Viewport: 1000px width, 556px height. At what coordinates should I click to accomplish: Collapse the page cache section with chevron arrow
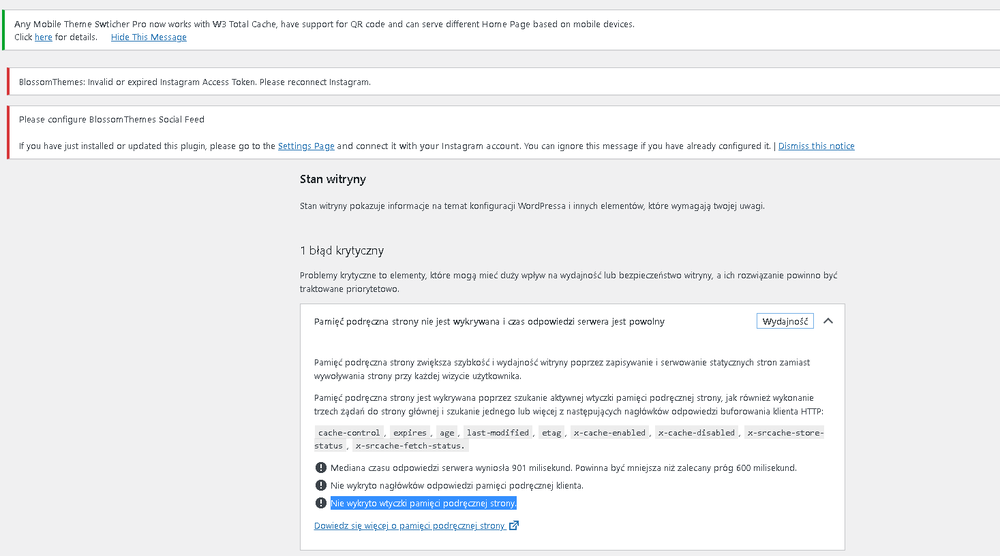[828, 321]
